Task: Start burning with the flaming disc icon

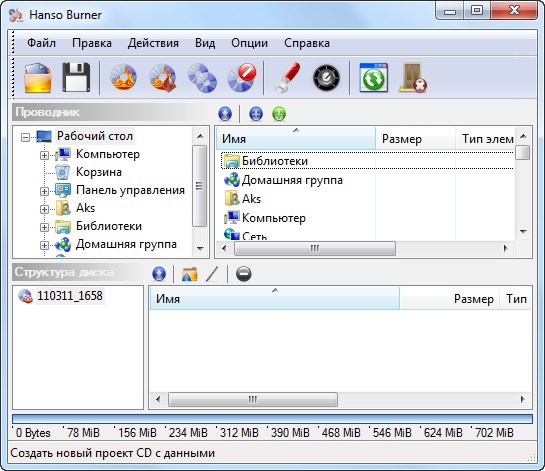Action: (123, 77)
